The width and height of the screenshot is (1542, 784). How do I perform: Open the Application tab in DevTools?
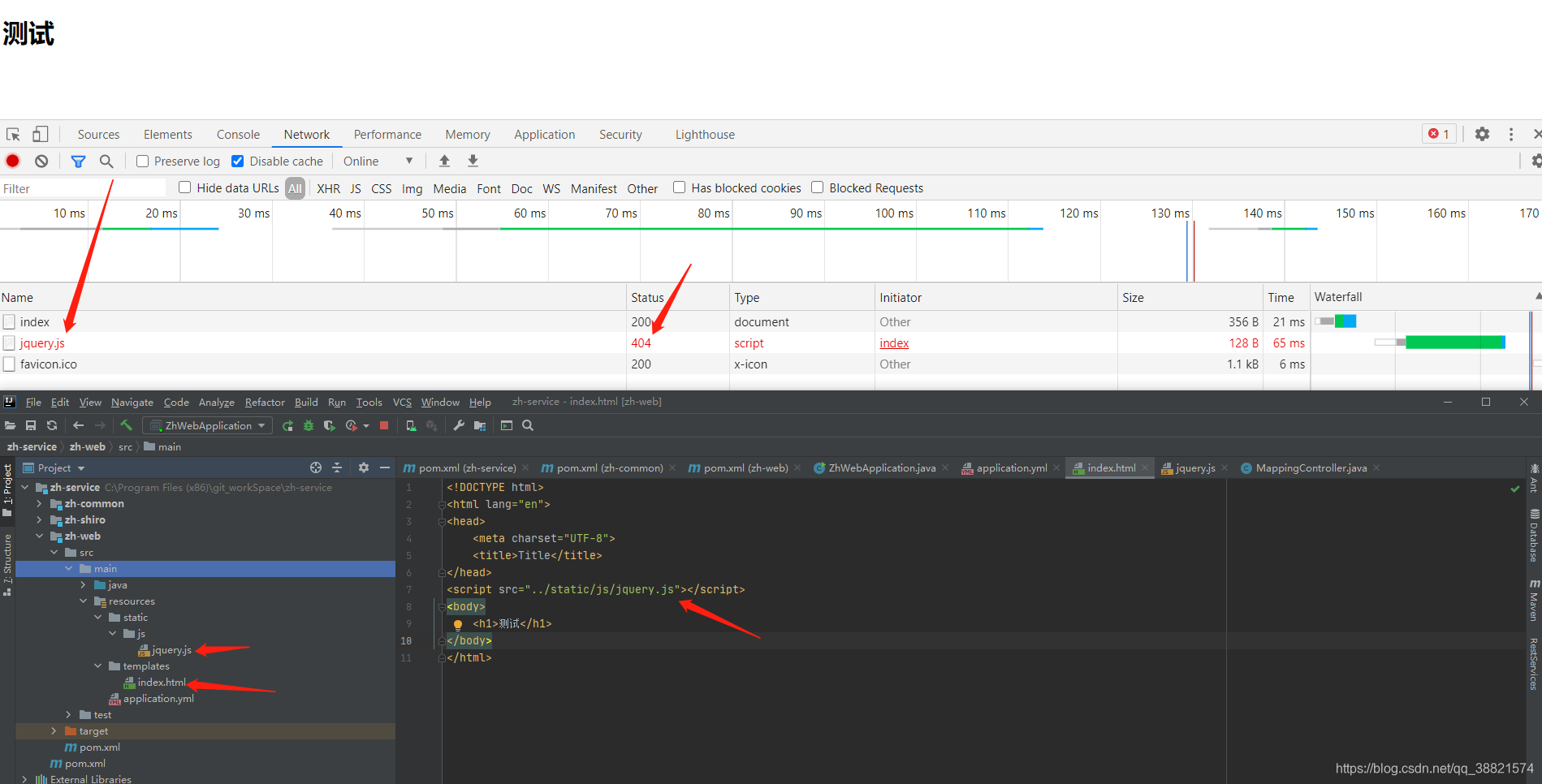coord(544,135)
